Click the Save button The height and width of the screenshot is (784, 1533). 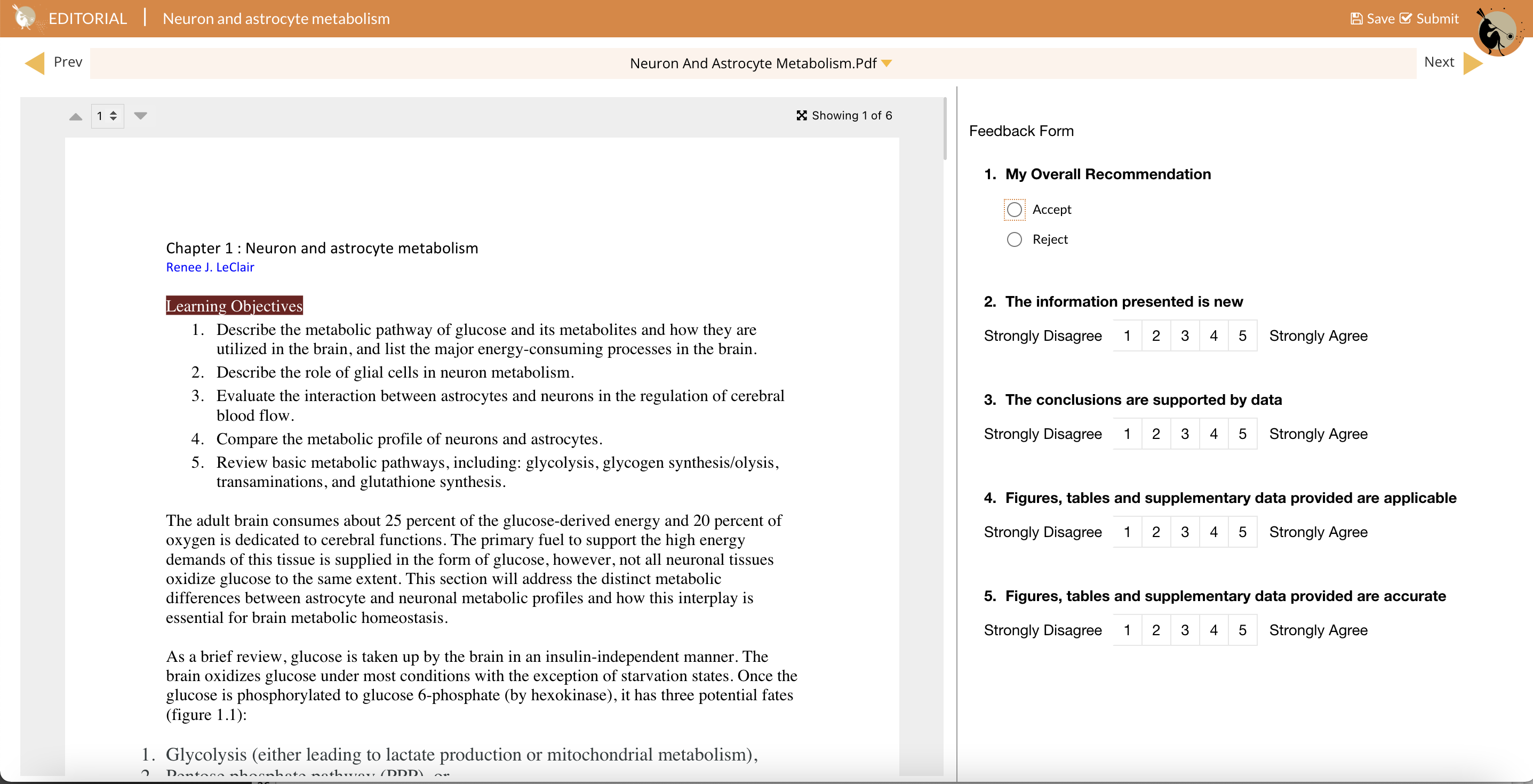[1372, 19]
